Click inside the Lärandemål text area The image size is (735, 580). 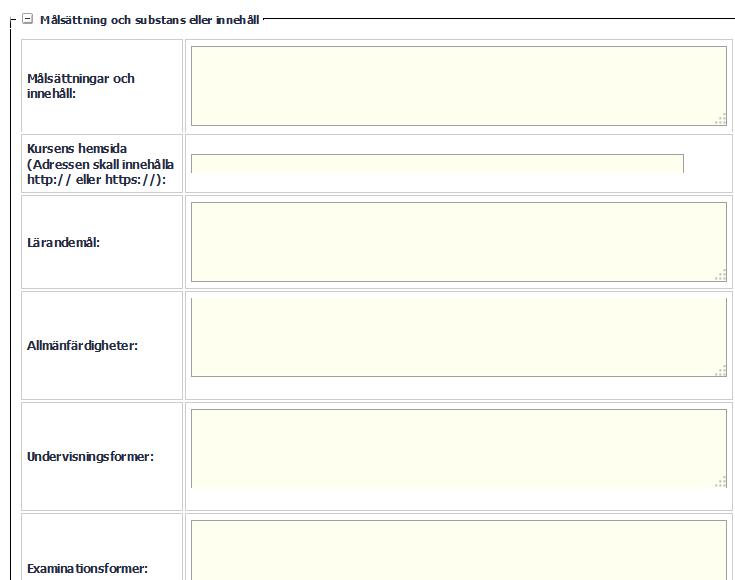coord(459,242)
